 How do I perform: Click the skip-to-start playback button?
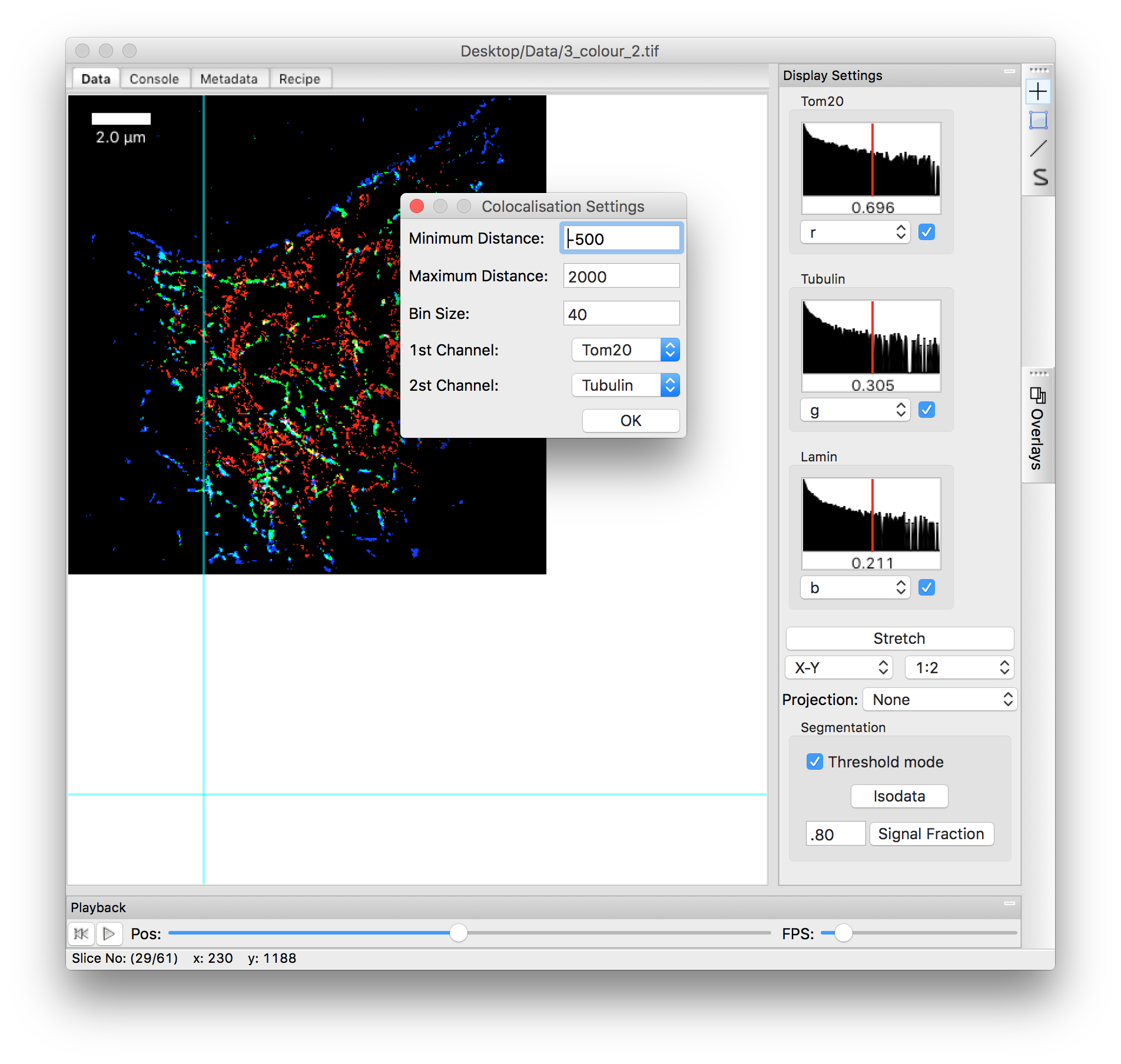click(x=81, y=933)
